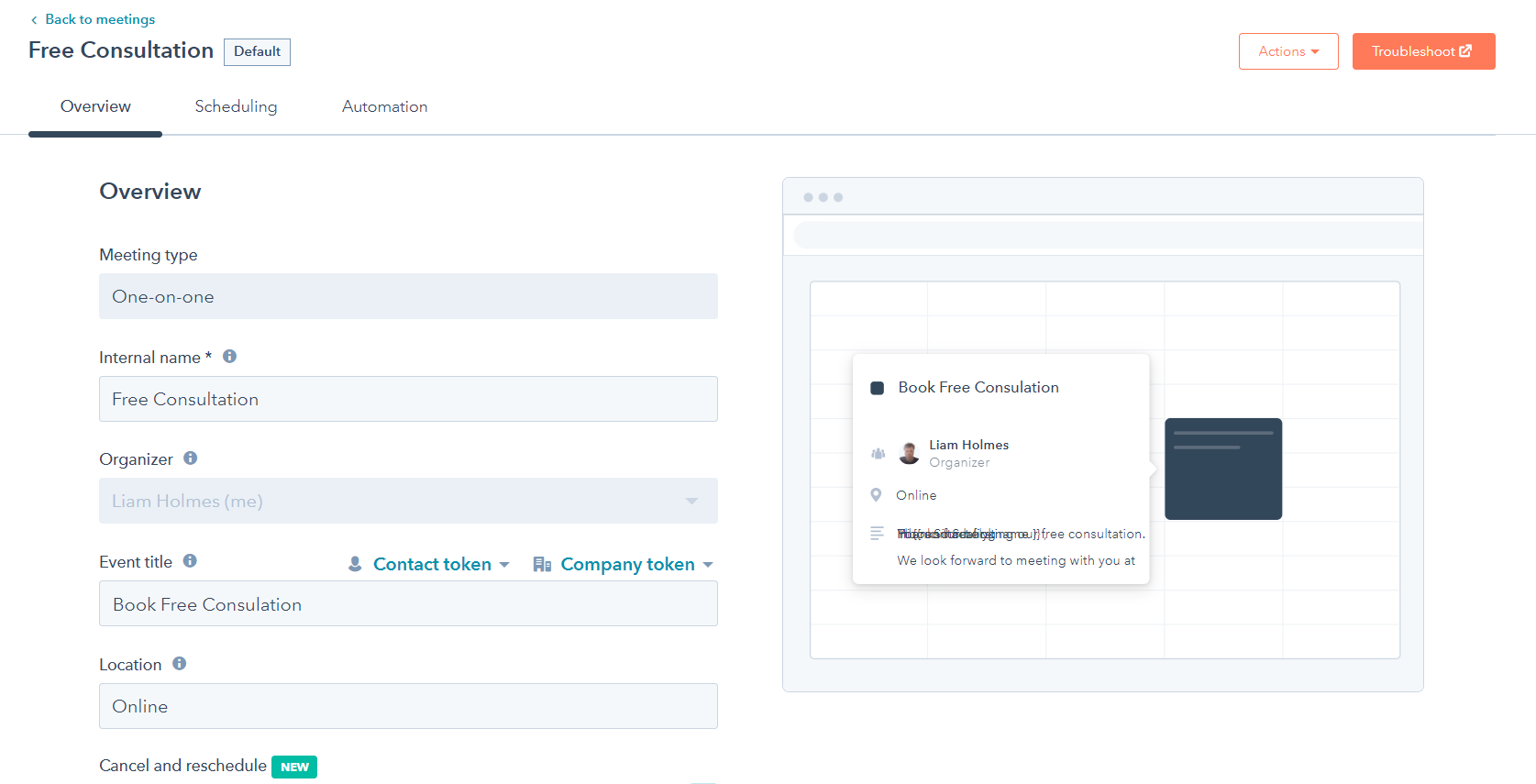Click the 'Free Consultation' page title
1536x784 pixels.
[x=121, y=50]
